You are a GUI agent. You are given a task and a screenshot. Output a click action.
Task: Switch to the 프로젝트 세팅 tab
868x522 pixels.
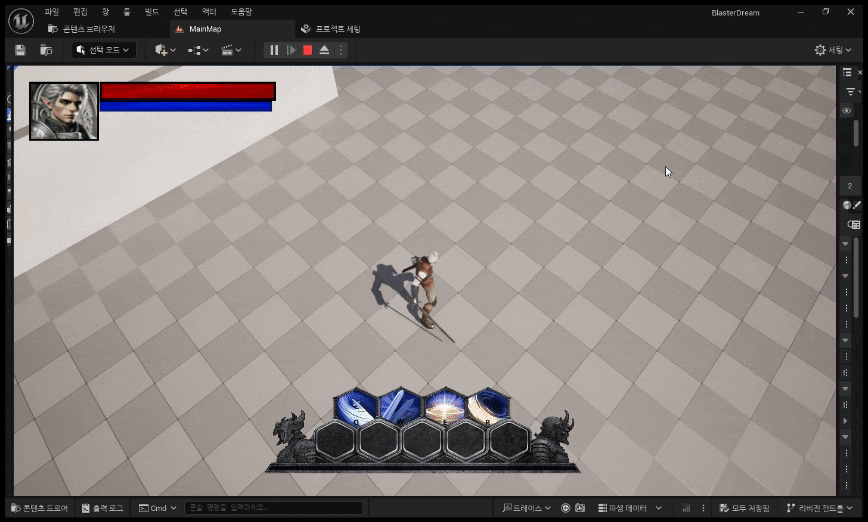click(331, 29)
